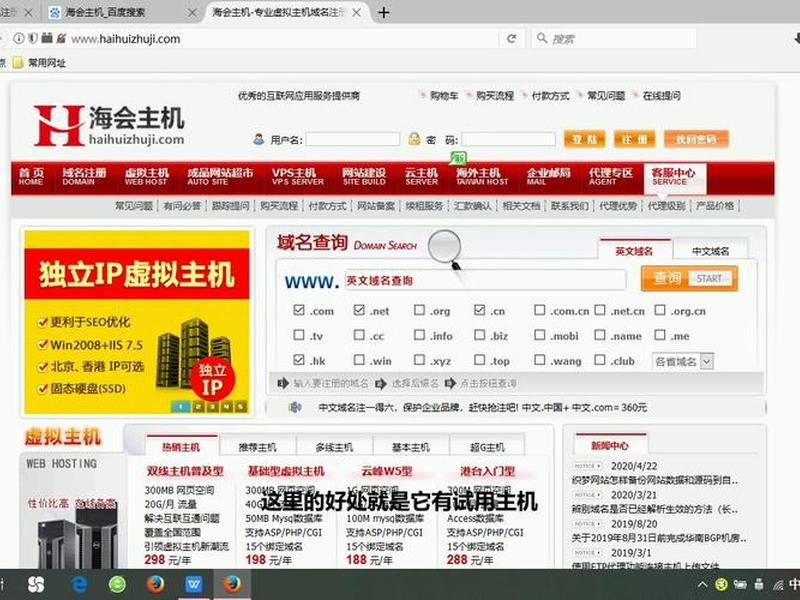Open the green 360 browser taskbar icon
This screenshot has width=800, height=600.
[117, 584]
